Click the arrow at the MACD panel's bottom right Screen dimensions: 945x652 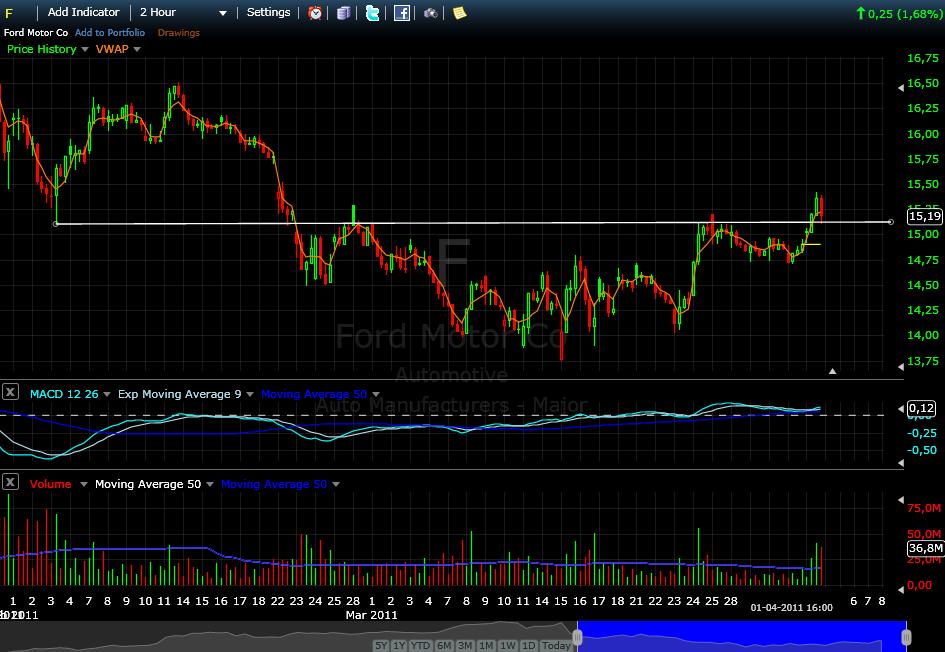(x=901, y=463)
